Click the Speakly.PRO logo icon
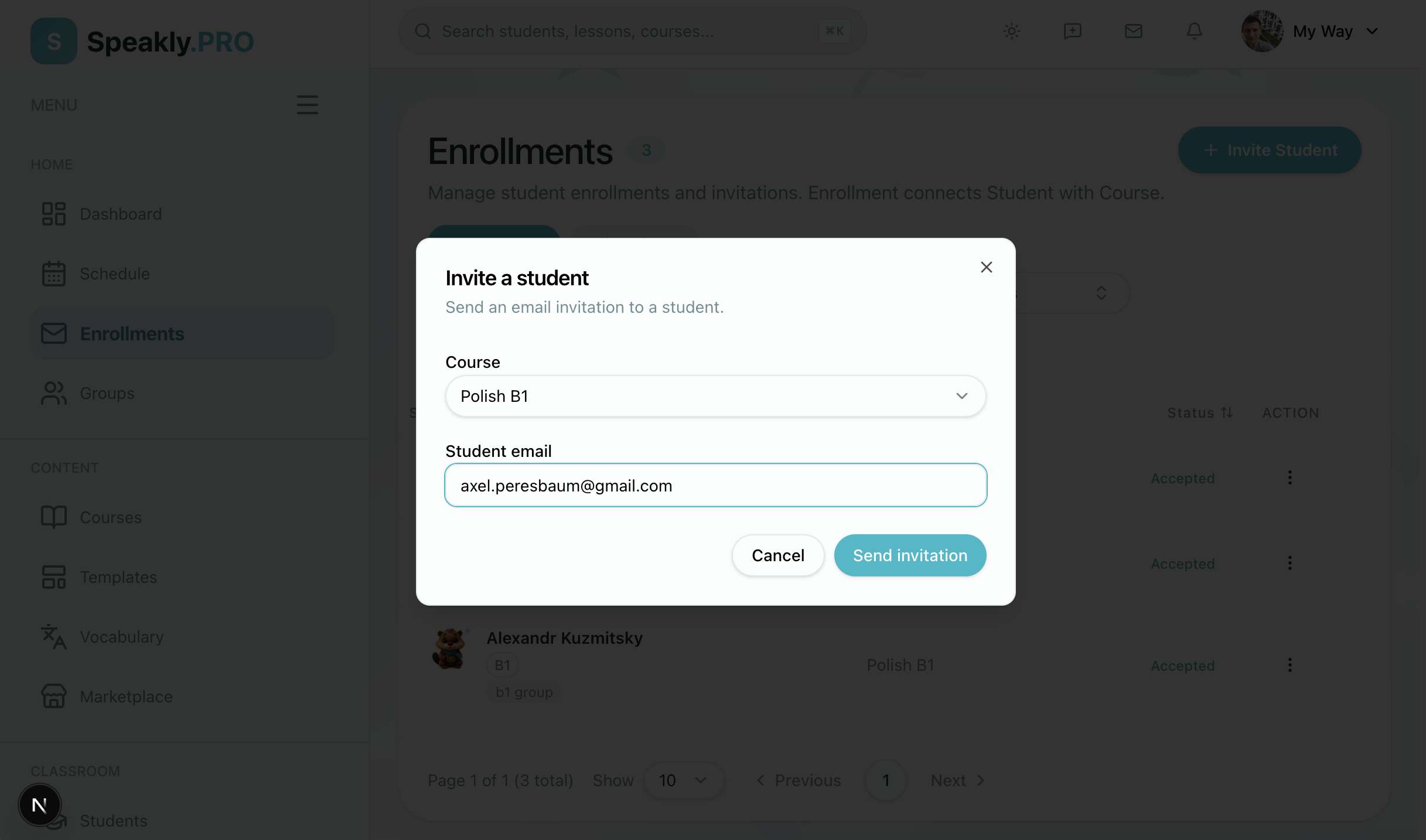 coord(54,41)
